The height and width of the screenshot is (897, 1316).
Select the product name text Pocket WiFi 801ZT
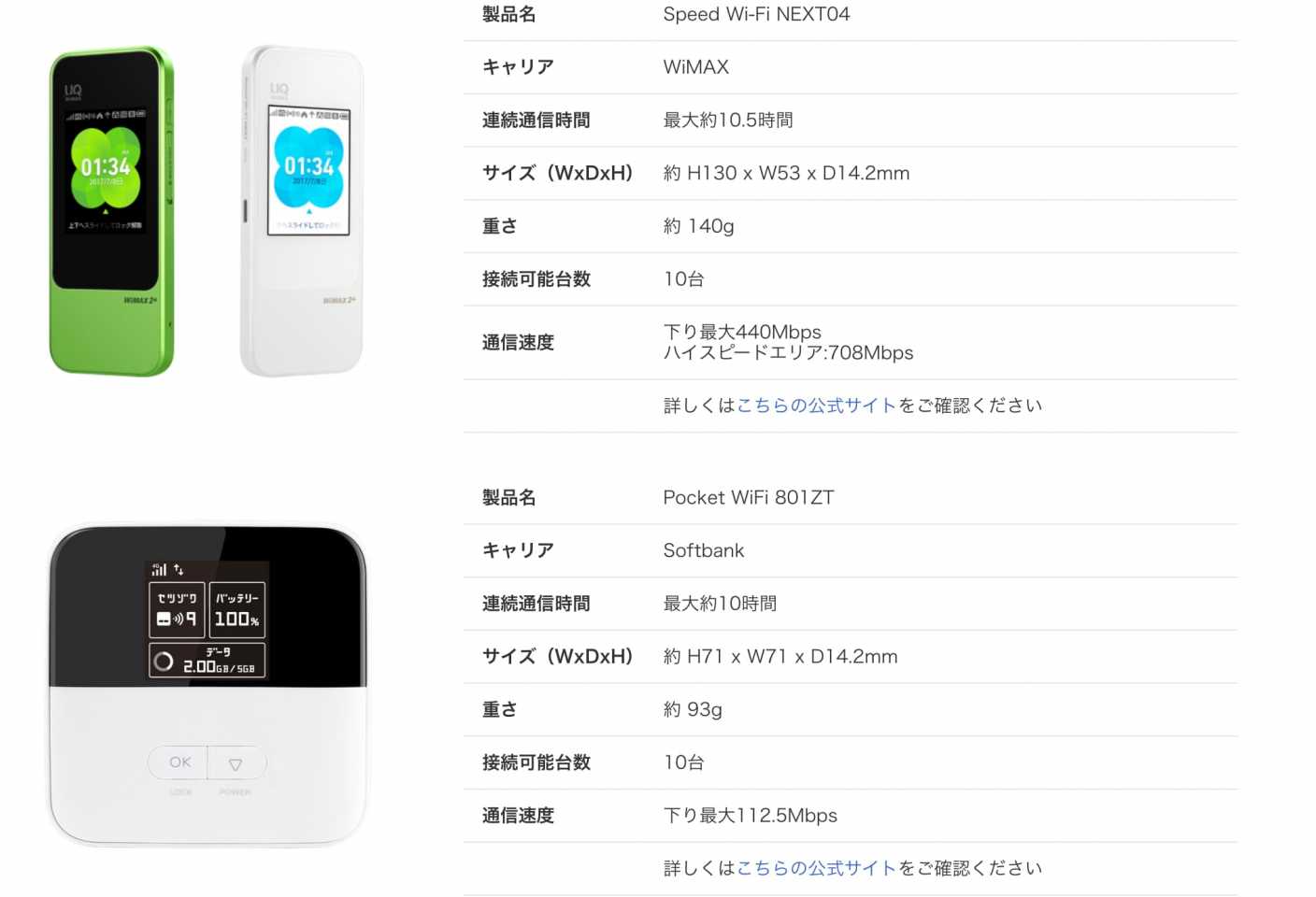click(748, 497)
